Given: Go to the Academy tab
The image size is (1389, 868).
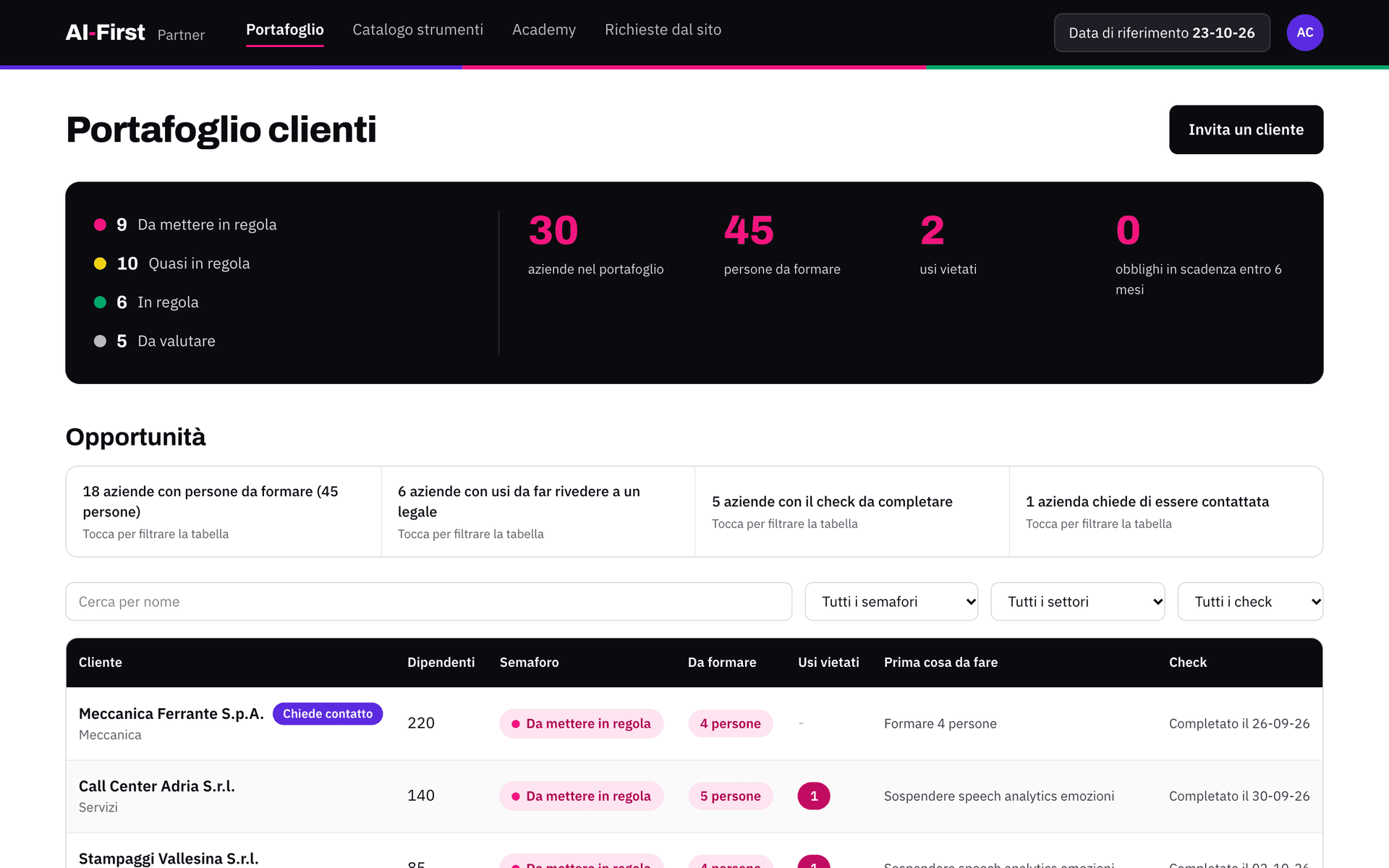Looking at the screenshot, I should (x=544, y=30).
